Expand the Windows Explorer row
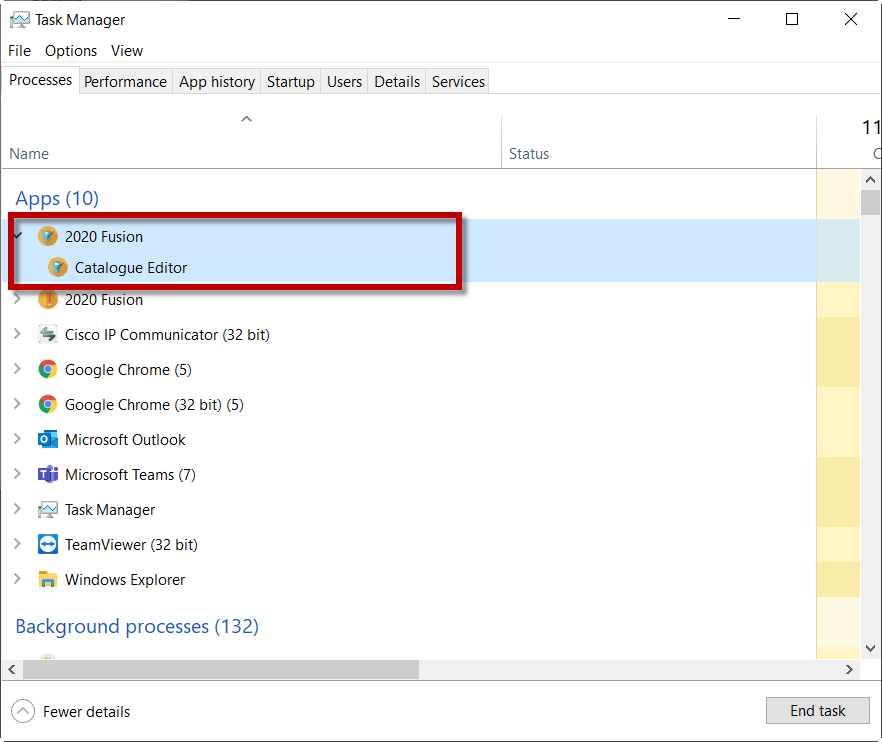 (x=17, y=579)
